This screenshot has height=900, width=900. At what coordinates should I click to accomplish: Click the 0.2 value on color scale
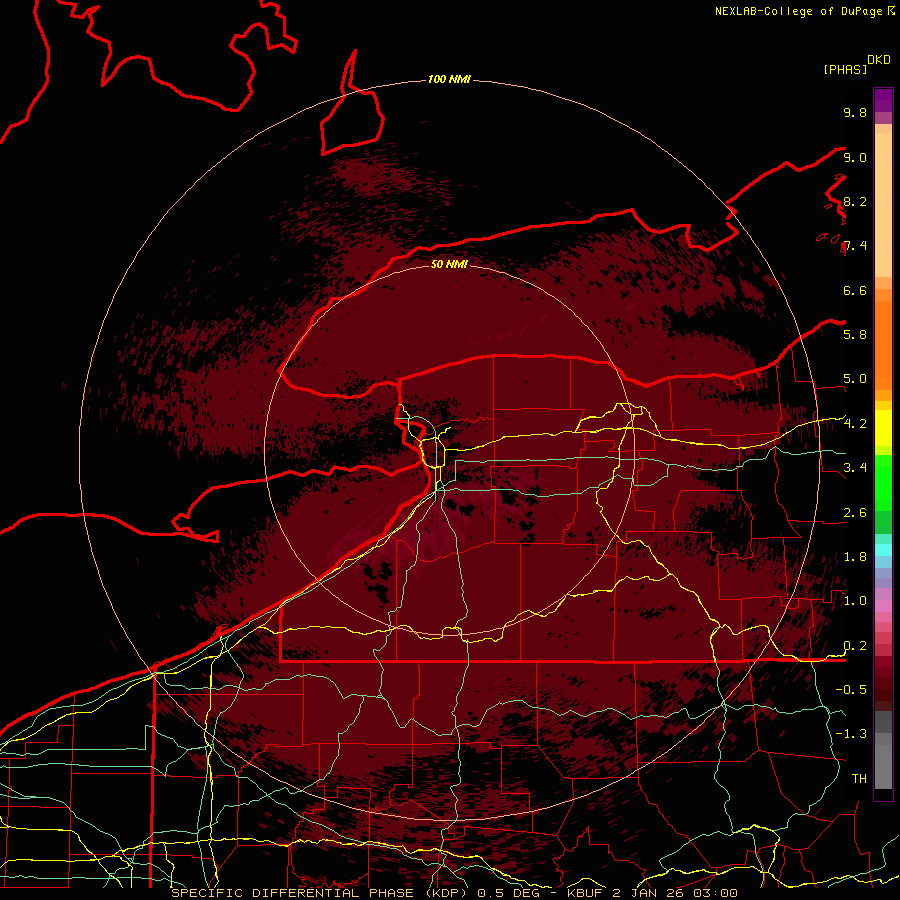pyautogui.click(x=855, y=646)
